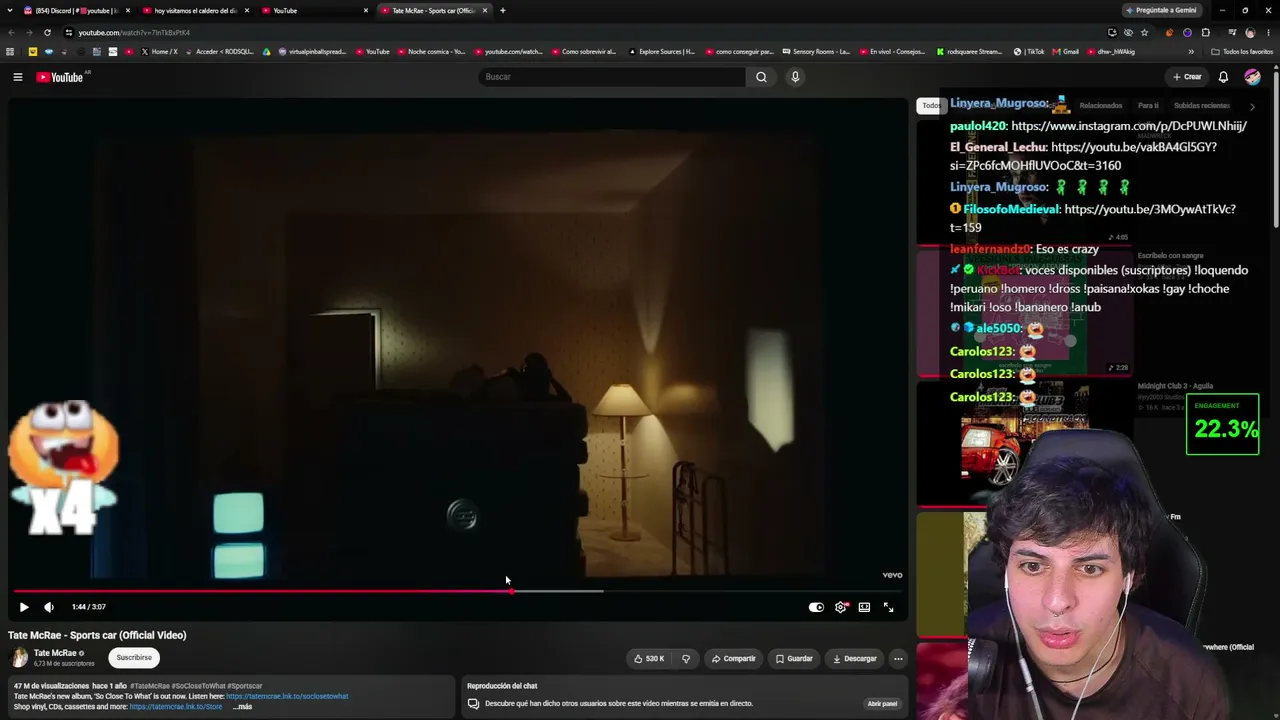The image size is (1280, 720).
Task: Mute the video volume
Action: click(49, 607)
